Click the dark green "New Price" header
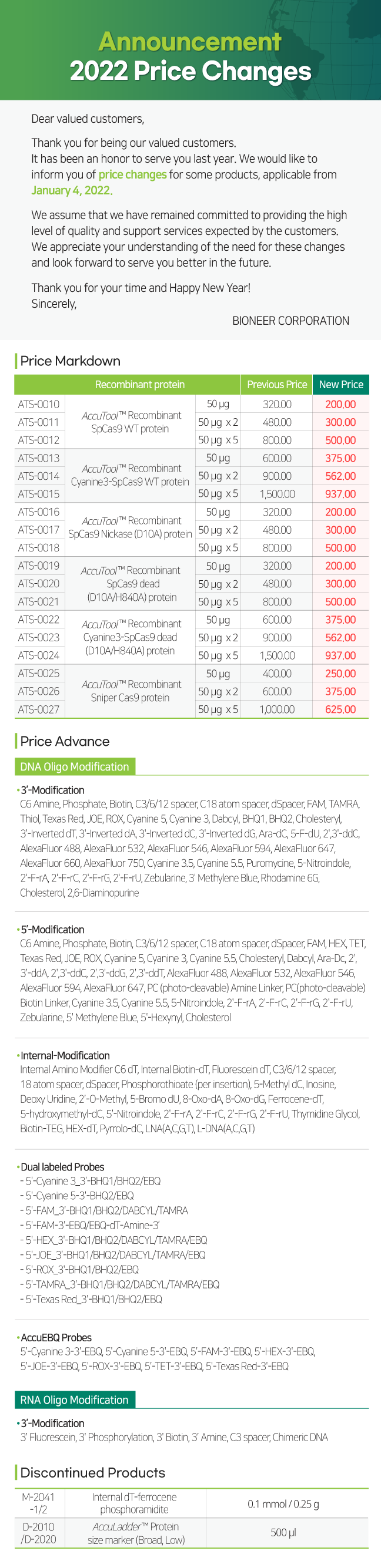The image size is (381, 1568). (341, 385)
